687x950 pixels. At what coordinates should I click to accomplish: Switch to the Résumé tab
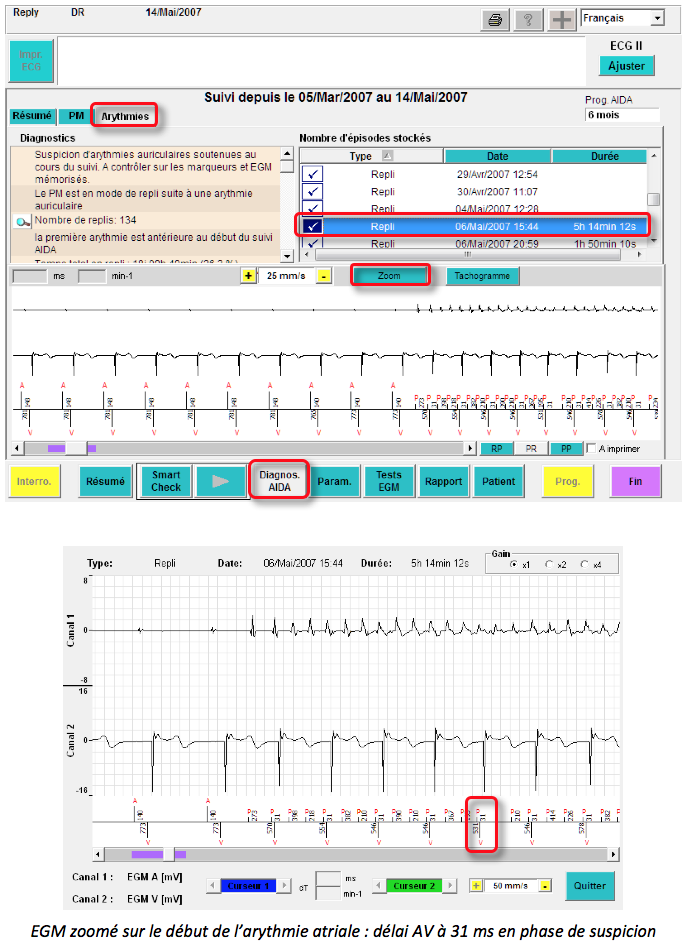coord(30,116)
